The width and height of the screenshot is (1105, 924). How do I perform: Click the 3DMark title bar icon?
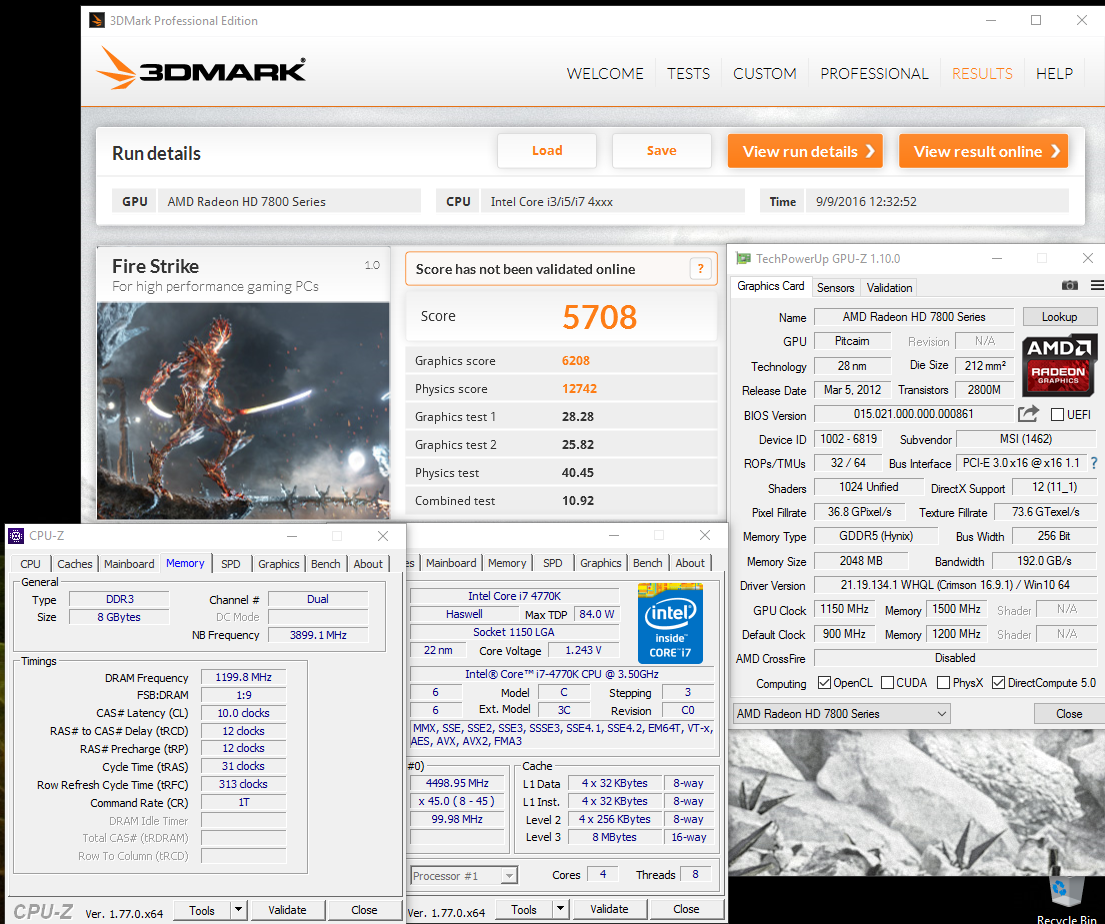(x=97, y=20)
